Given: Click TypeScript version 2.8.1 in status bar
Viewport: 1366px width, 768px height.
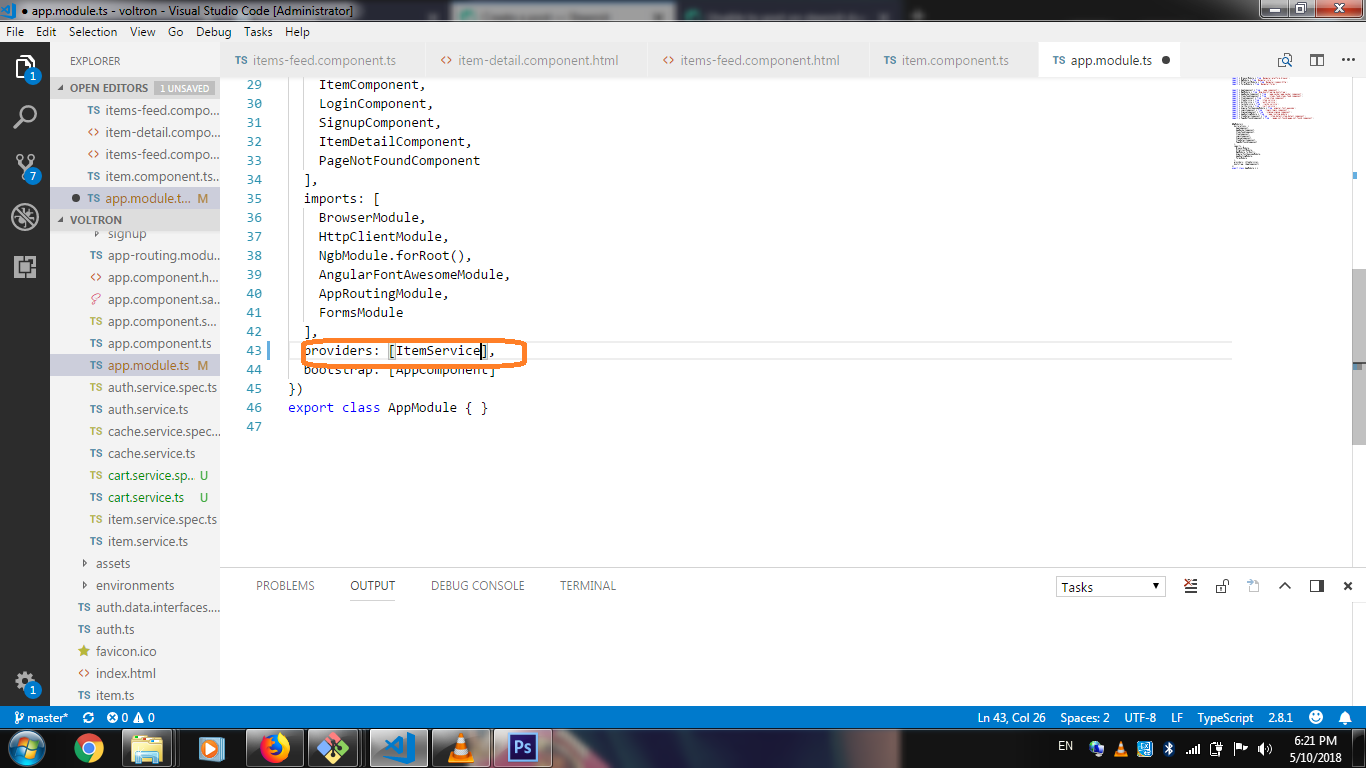Looking at the screenshot, I should 1280,718.
